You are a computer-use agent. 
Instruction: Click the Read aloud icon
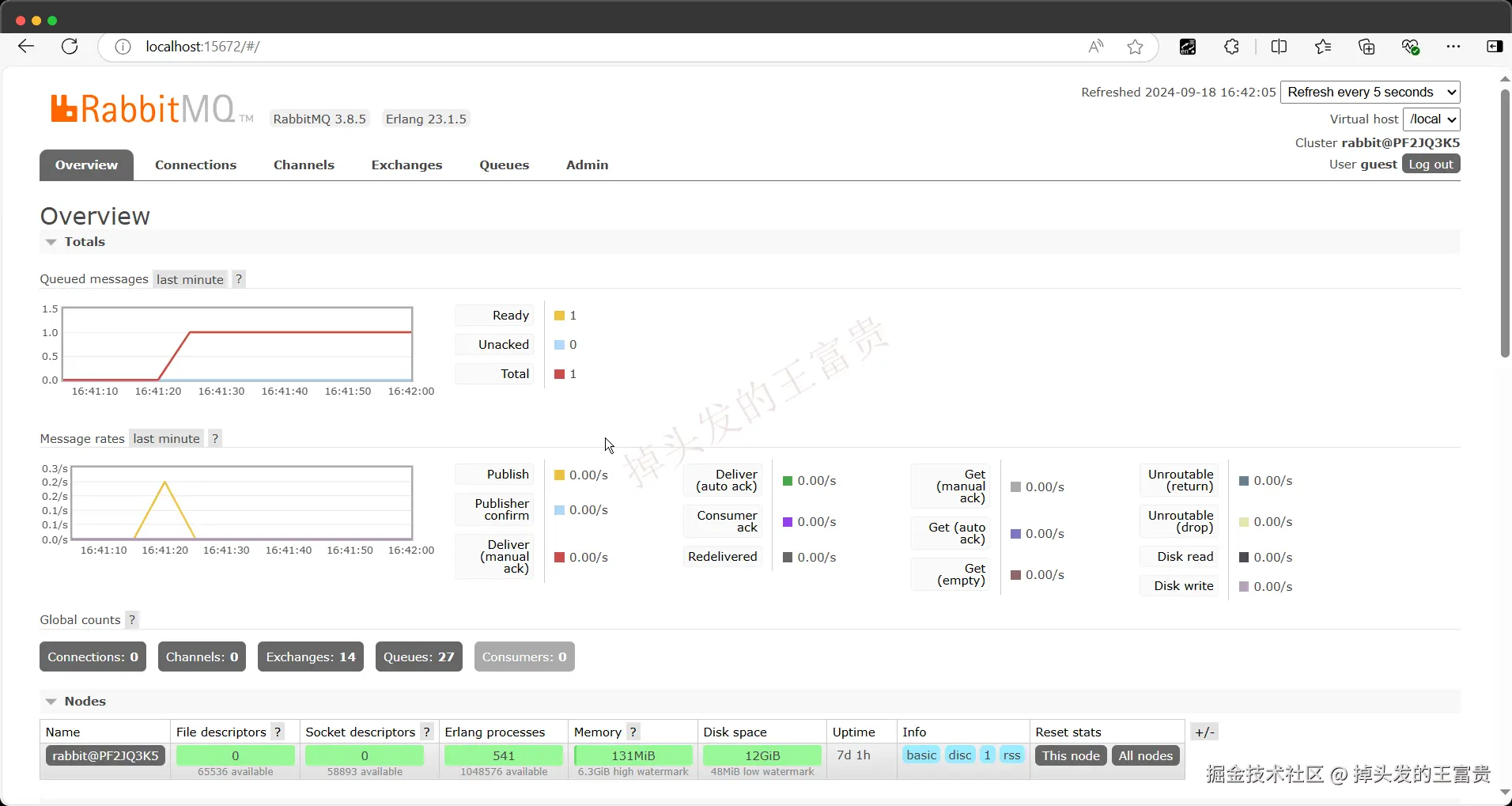click(1096, 47)
